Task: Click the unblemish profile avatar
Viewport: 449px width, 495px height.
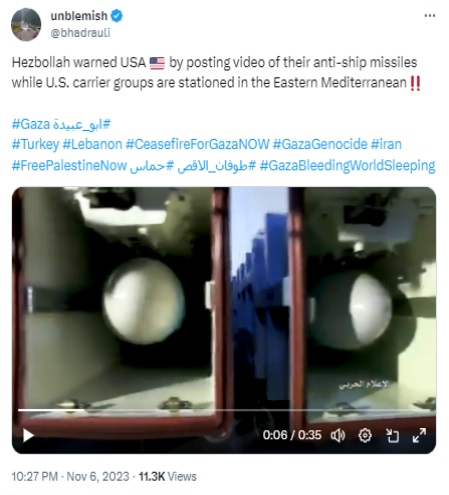Action: click(x=26, y=25)
